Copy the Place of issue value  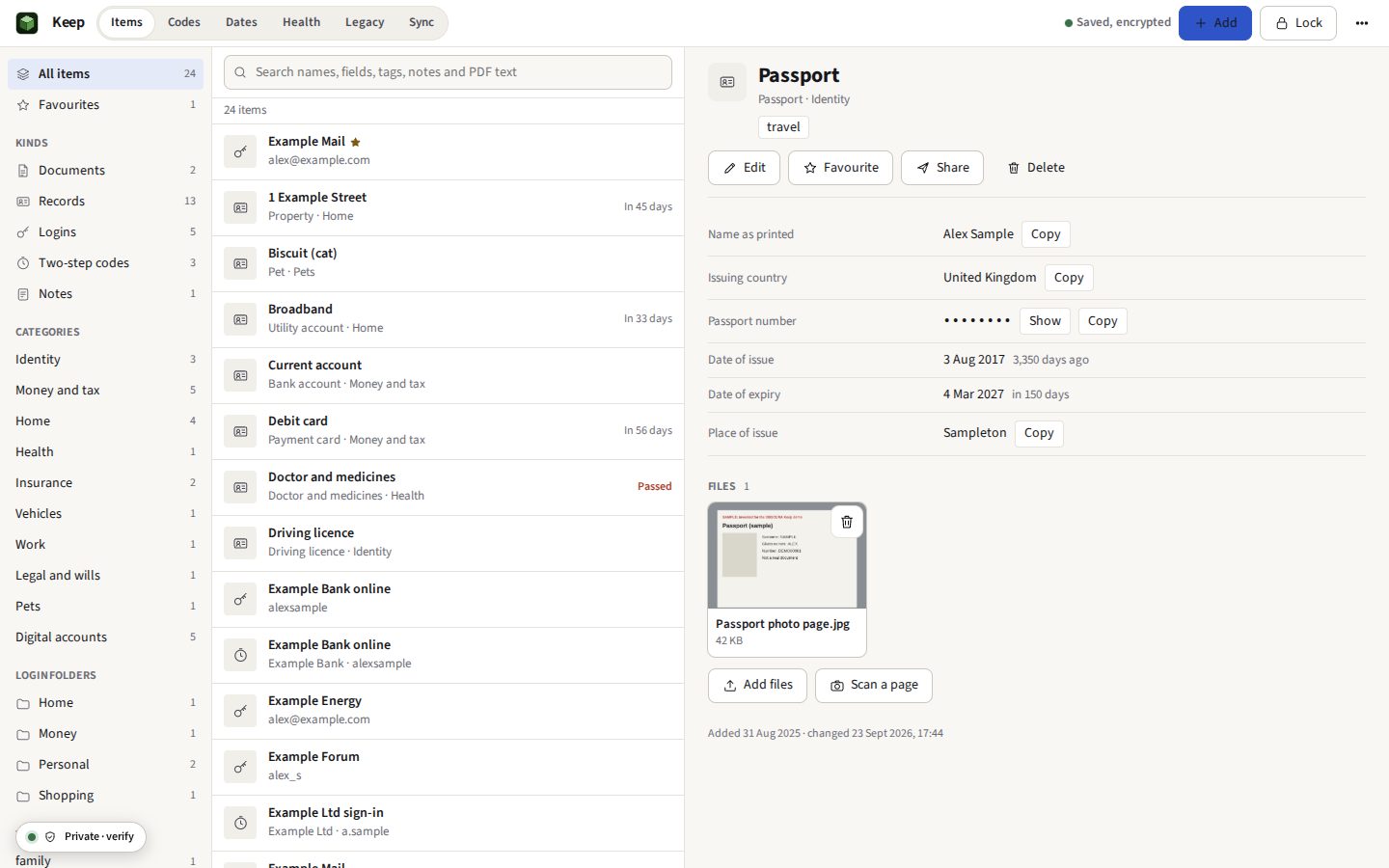tap(1039, 433)
